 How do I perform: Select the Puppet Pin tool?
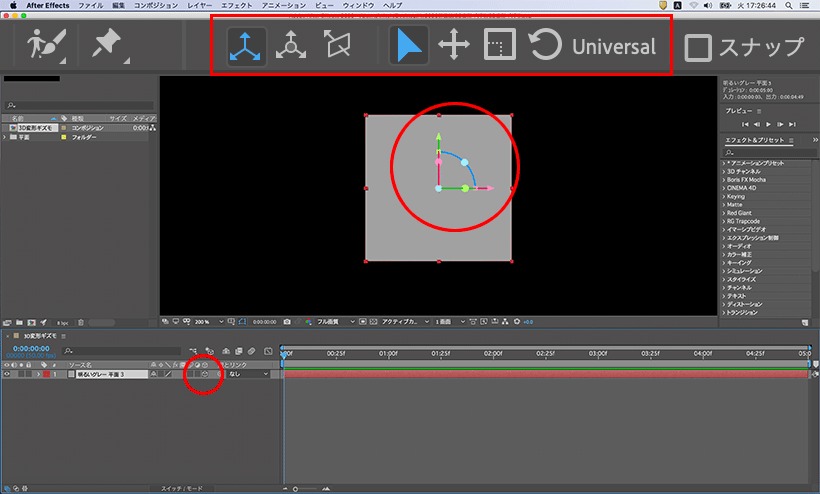[x=108, y=44]
